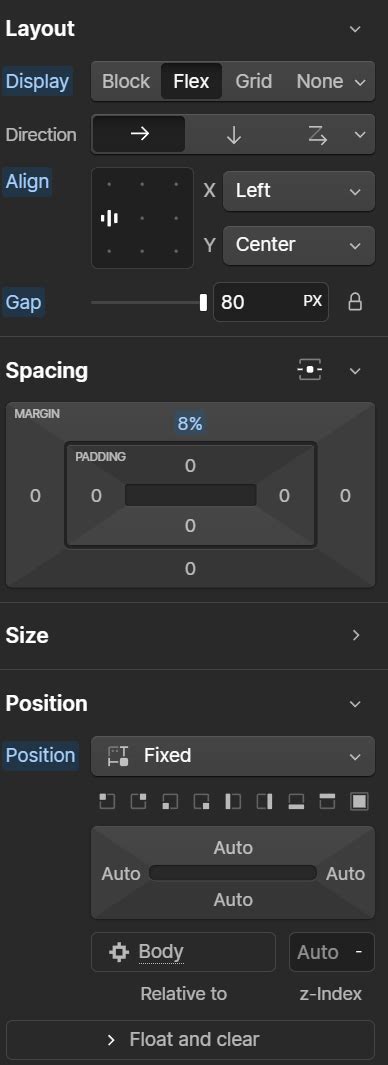
Task: Click the gap lock icon
Action: point(355,302)
